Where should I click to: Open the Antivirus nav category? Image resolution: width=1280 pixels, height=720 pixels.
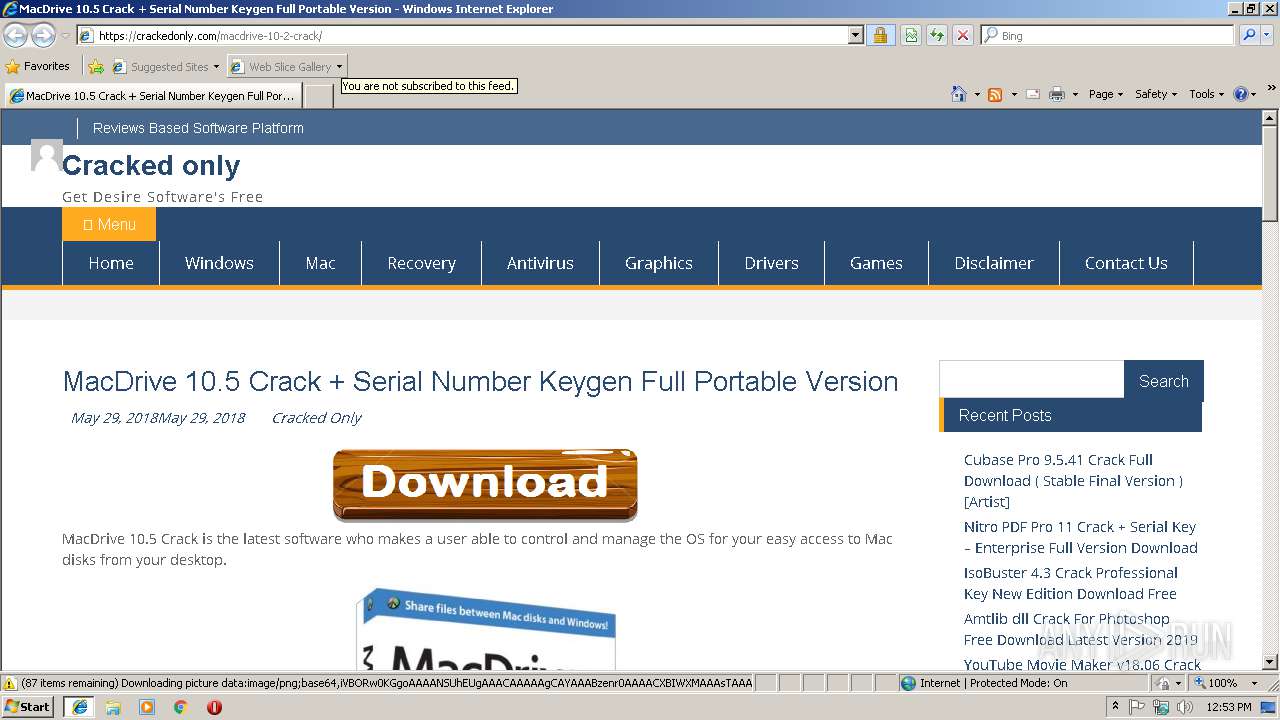pyautogui.click(x=540, y=263)
